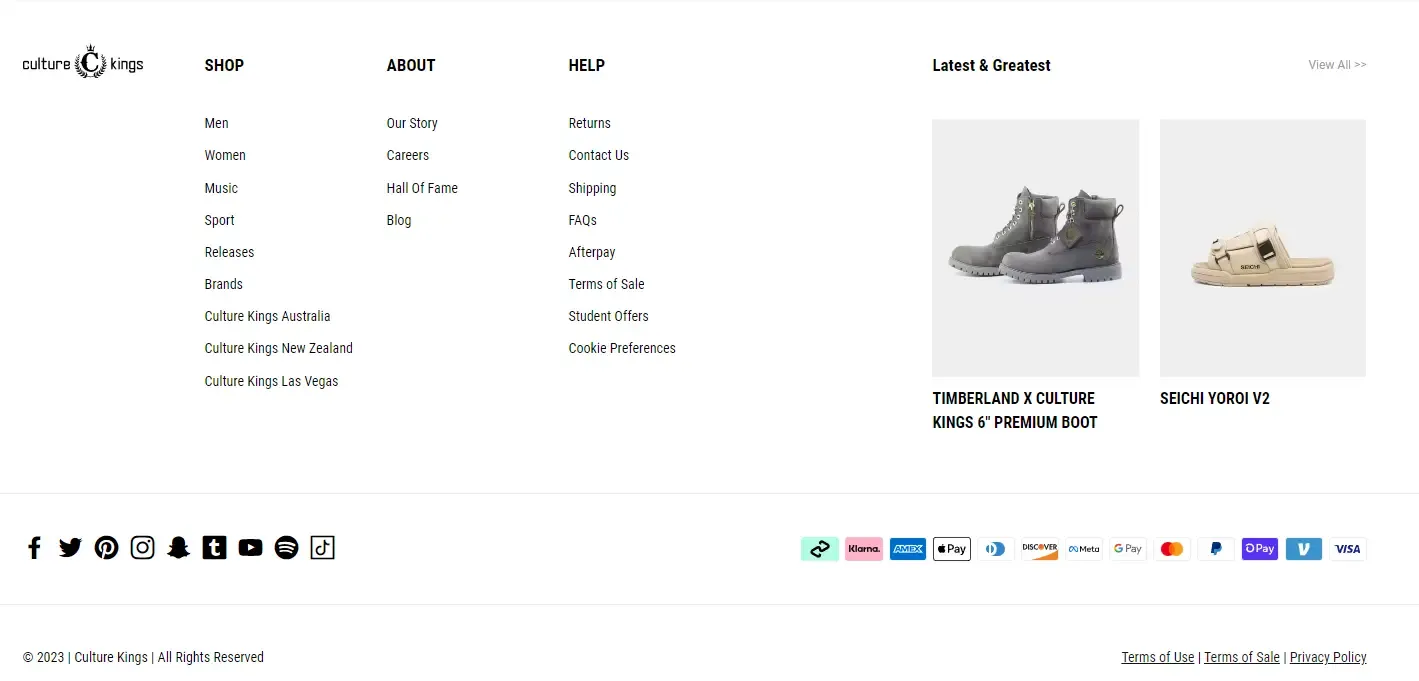View the Privacy Policy link

pyautogui.click(x=1328, y=657)
